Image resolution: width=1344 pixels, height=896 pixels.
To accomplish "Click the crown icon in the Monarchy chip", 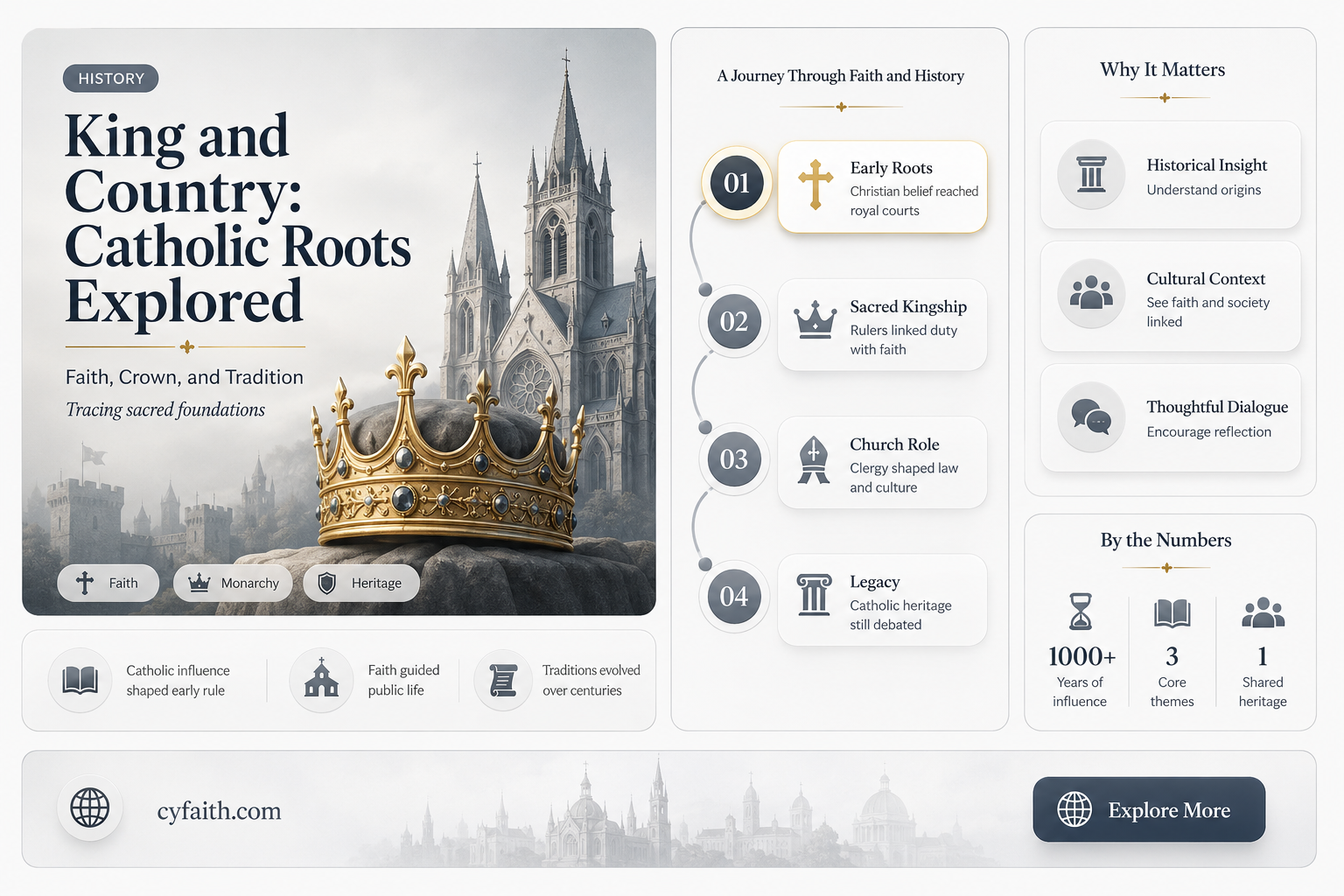I will pyautogui.click(x=199, y=583).
